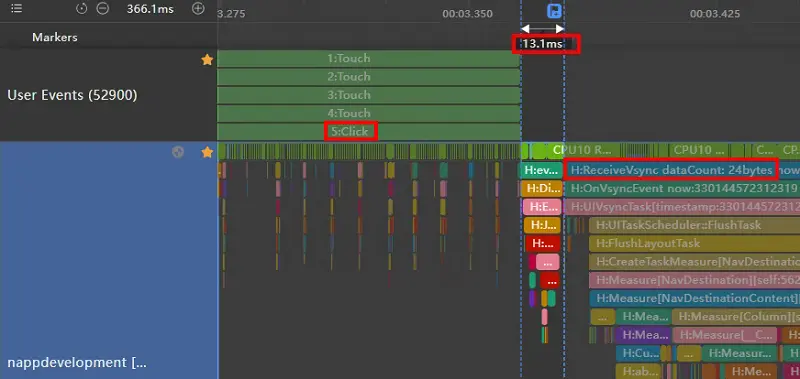Select the H:UIVsyncTask slice

click(x=682, y=207)
